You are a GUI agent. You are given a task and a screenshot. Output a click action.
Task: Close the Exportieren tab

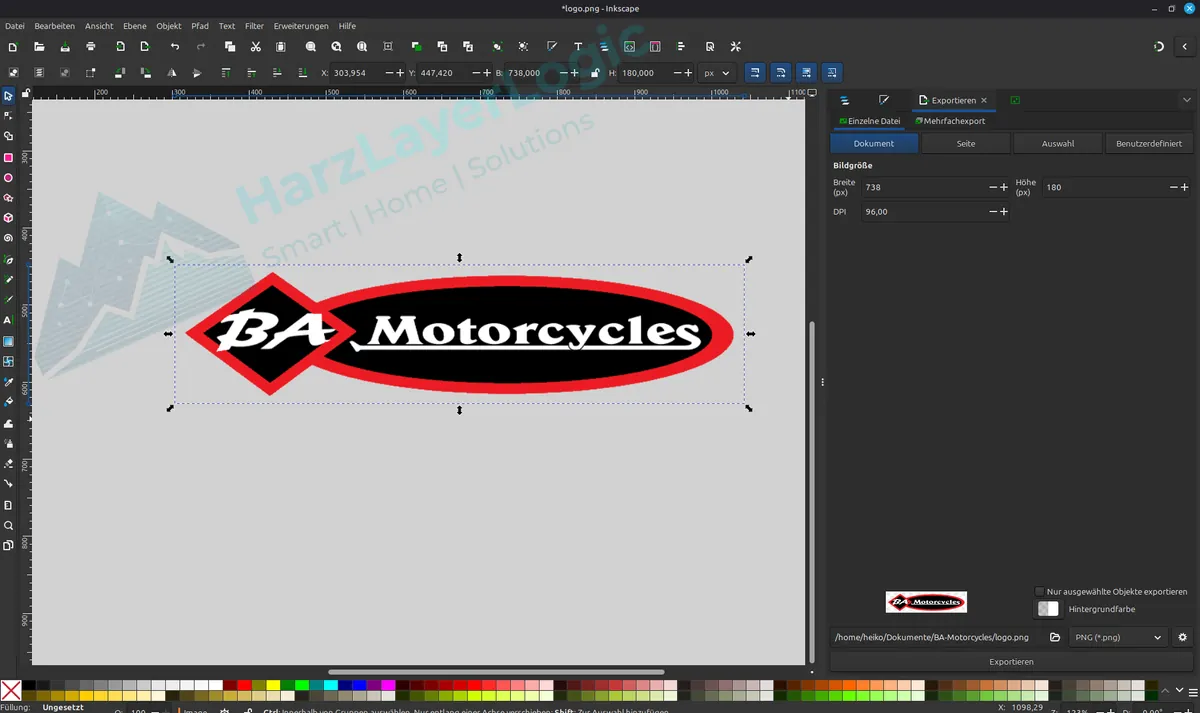pyautogui.click(x=984, y=100)
